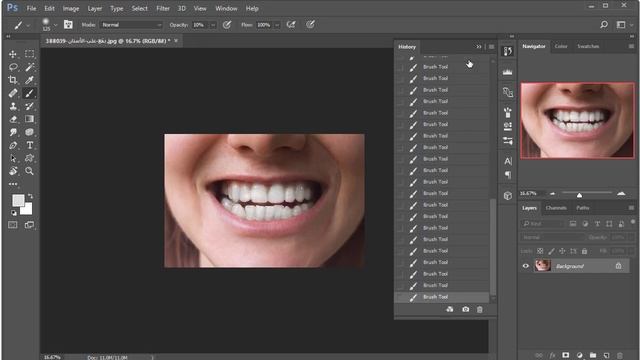Switch to the Channels tab
This screenshot has width=640, height=360.
click(556, 208)
